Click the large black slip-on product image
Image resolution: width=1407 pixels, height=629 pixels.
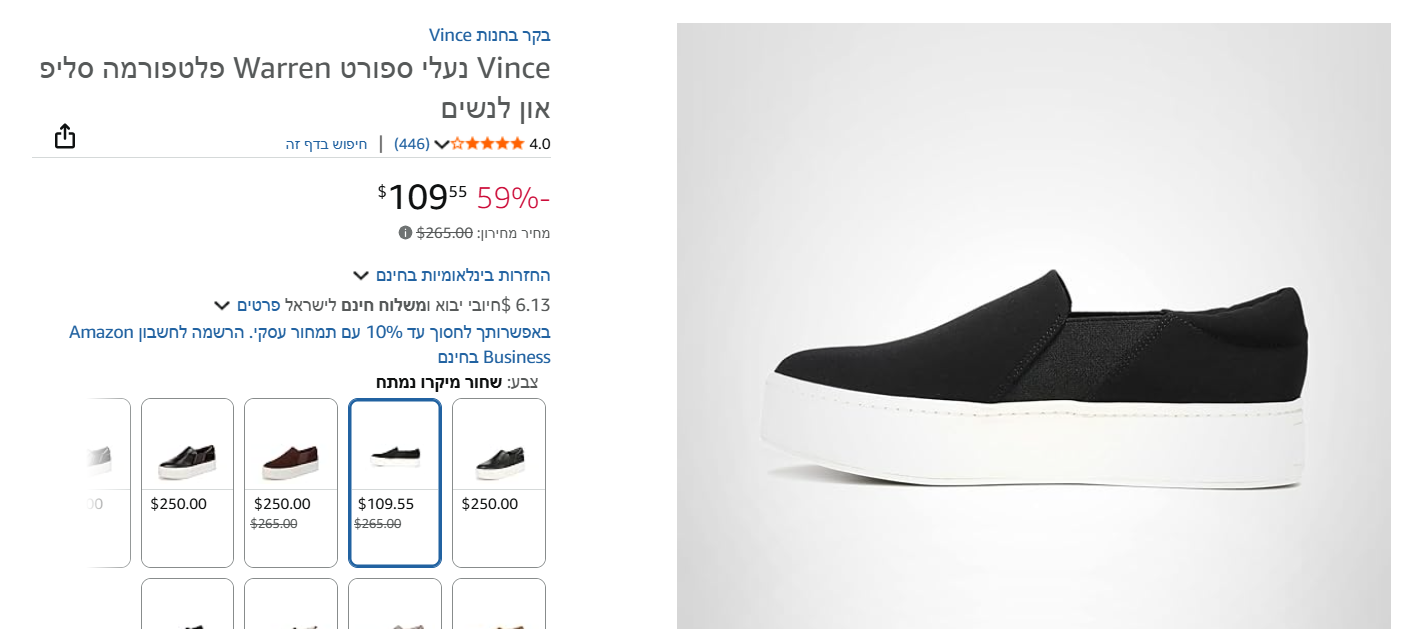[x=1033, y=380]
